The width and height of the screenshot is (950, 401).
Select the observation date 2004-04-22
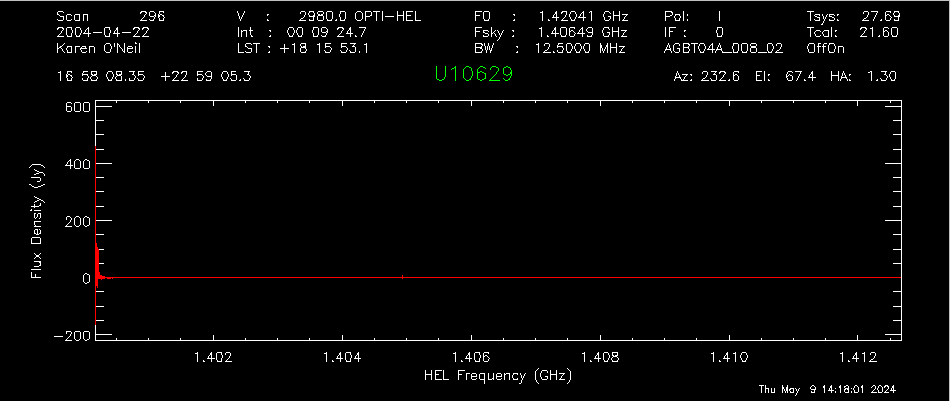[103, 32]
